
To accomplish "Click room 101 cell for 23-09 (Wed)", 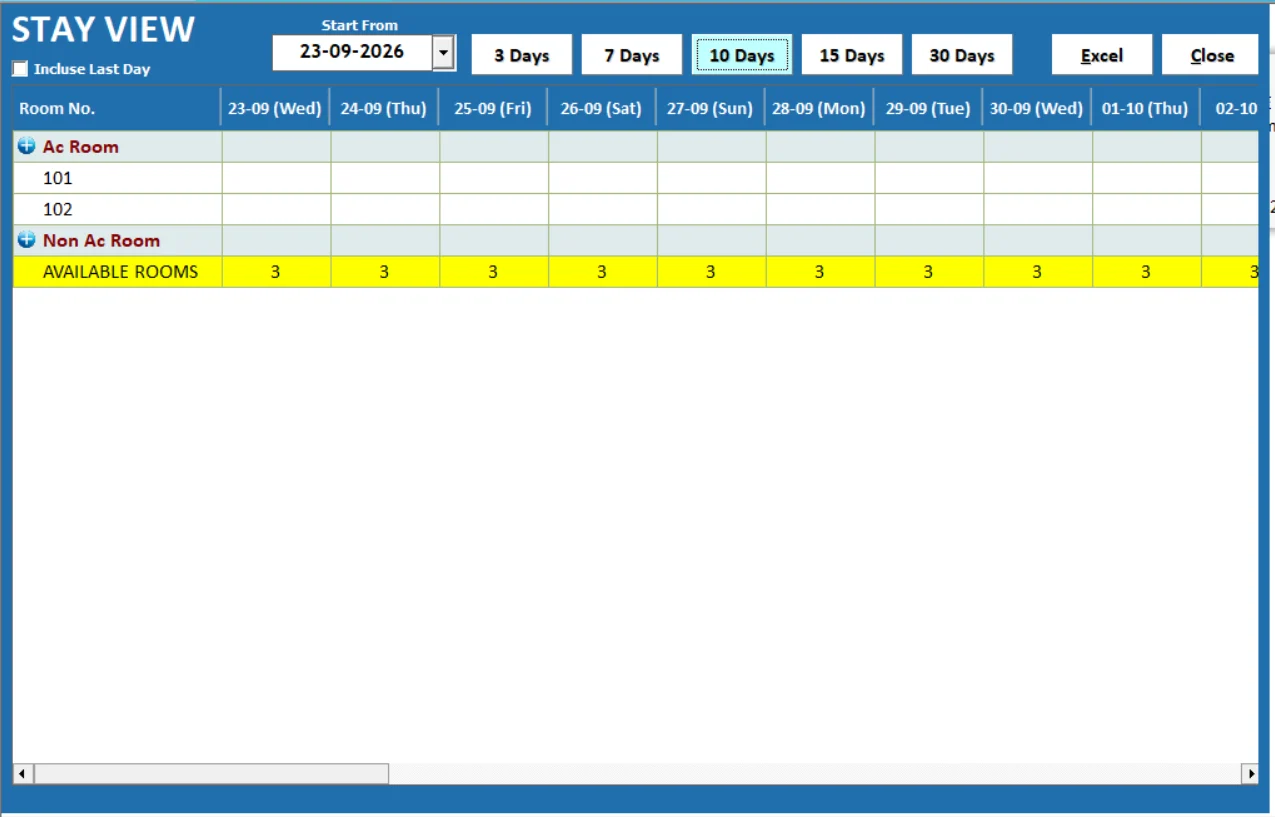I will point(276,178).
